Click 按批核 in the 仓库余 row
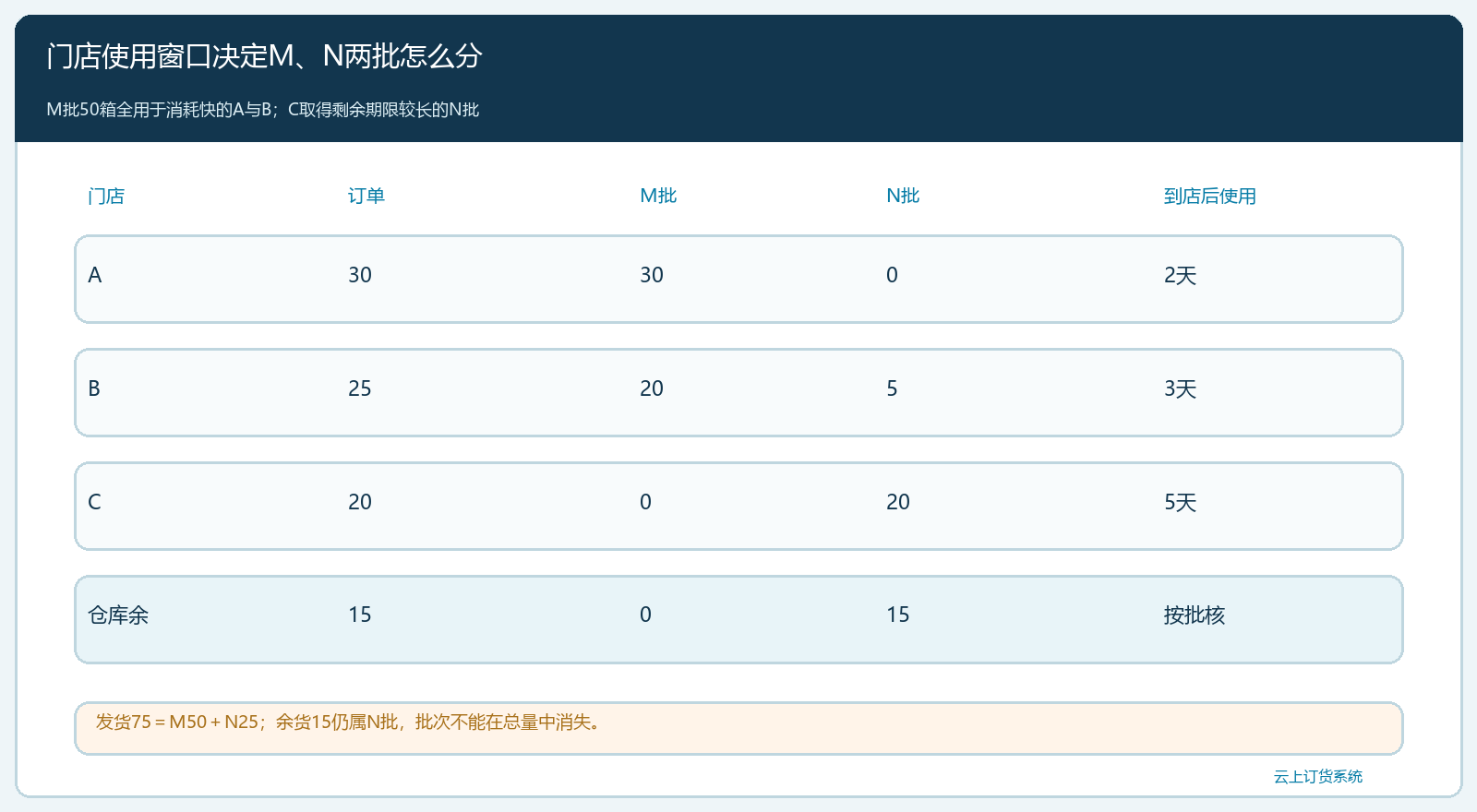 point(1194,615)
